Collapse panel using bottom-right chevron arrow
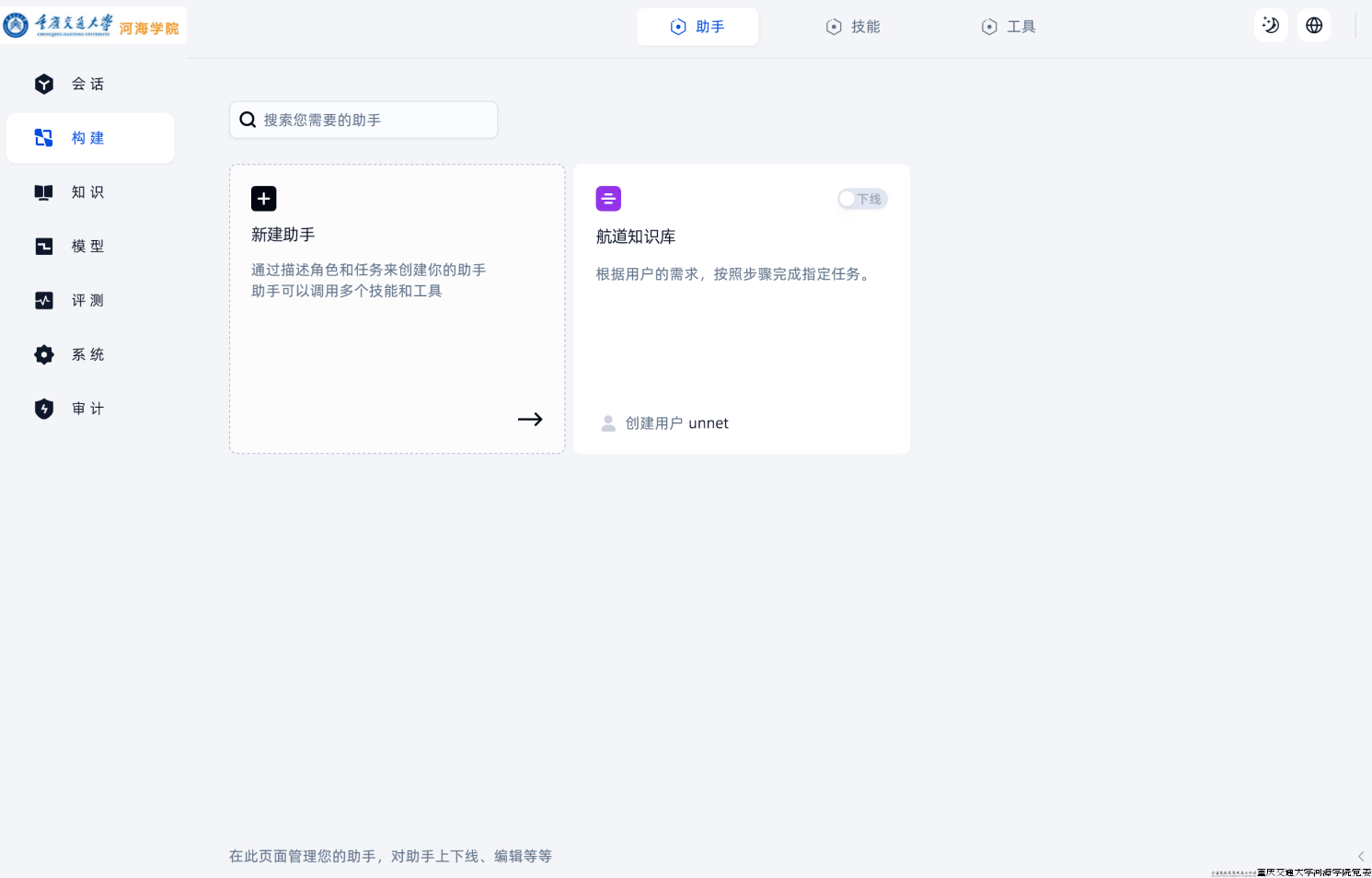The height and width of the screenshot is (878, 1372). point(1360,856)
